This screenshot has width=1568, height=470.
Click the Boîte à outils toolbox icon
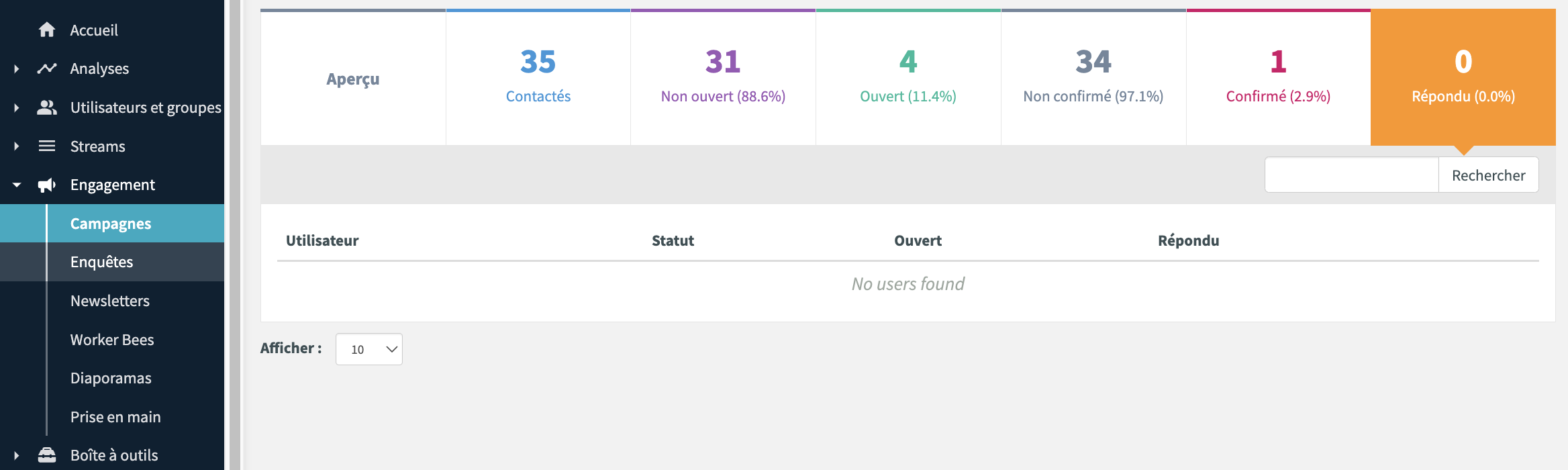[47, 455]
